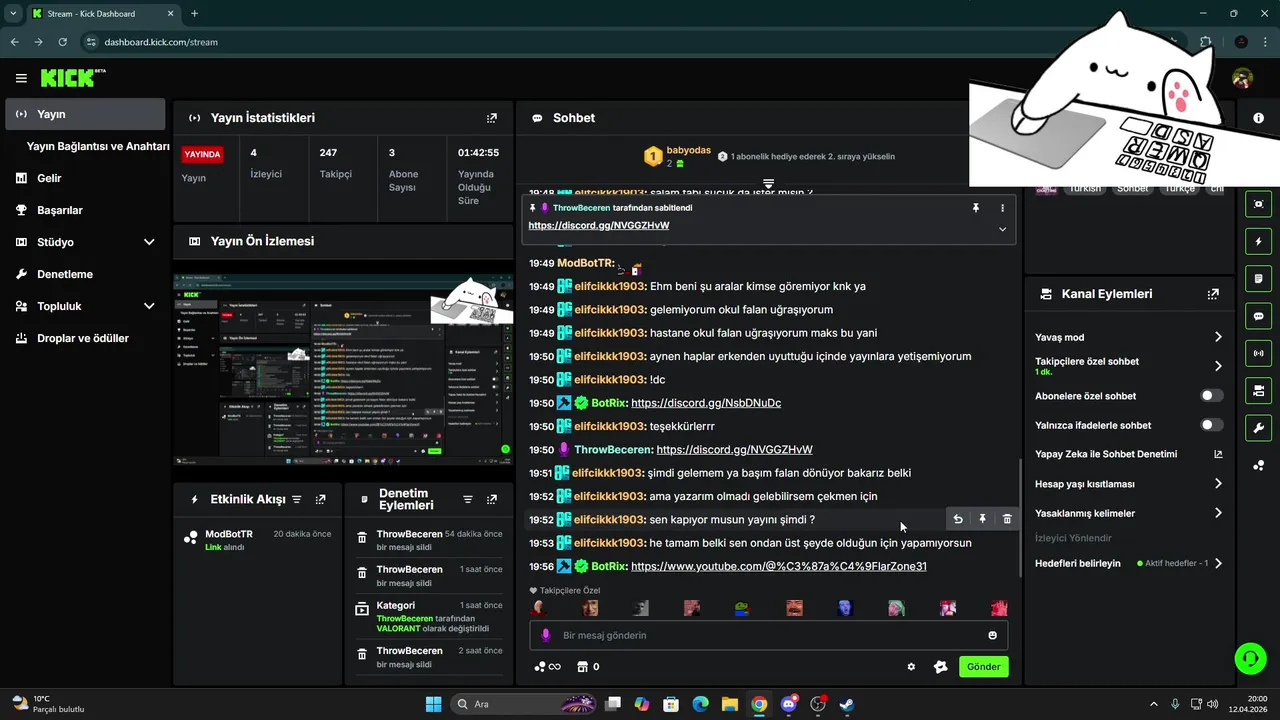Select Yayın in the sidebar
1280x720 pixels.
click(x=85, y=114)
